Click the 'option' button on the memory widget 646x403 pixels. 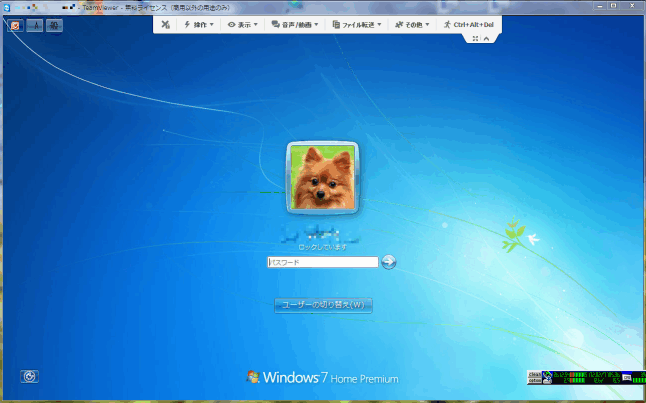[534, 381]
